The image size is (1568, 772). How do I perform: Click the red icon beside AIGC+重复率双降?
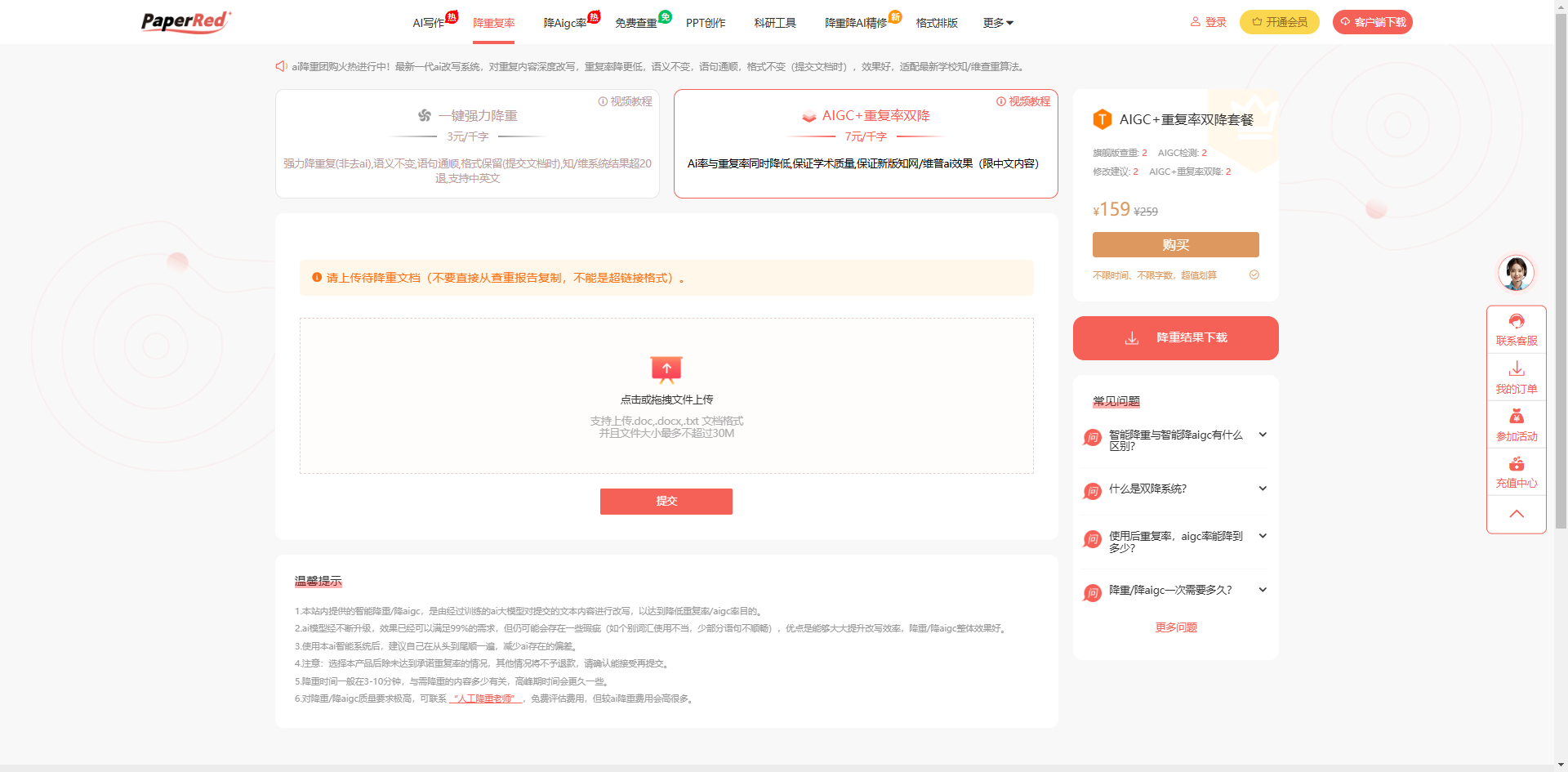click(809, 116)
